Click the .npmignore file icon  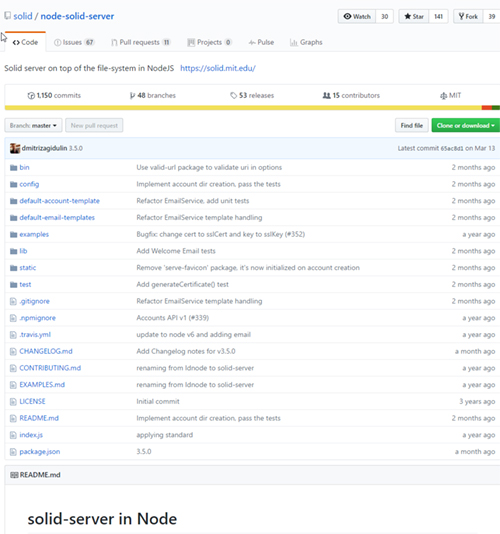click(13, 318)
